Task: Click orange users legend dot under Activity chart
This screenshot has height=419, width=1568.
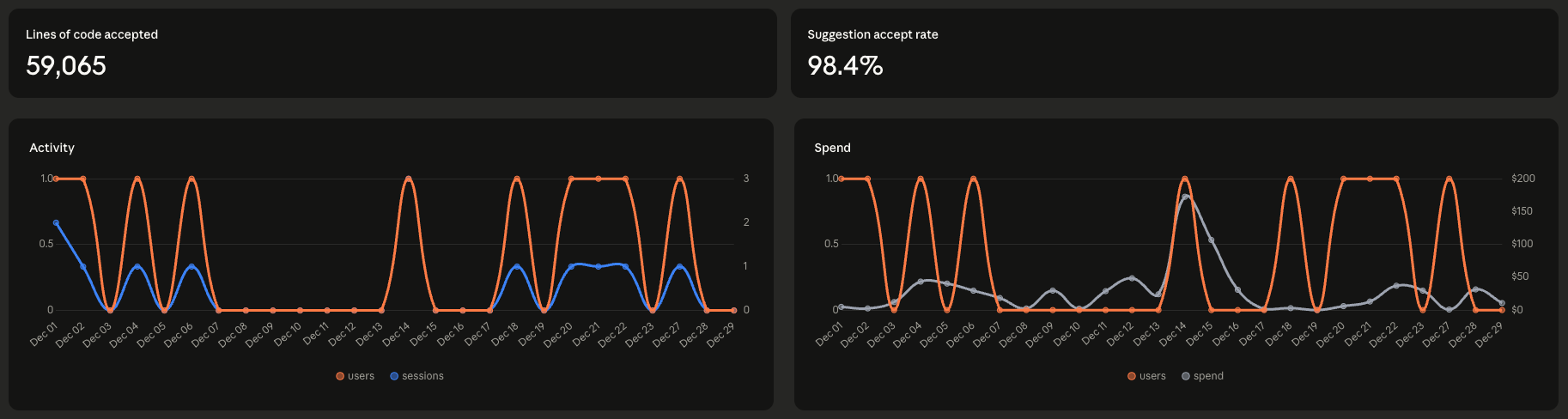Action: pyautogui.click(x=340, y=376)
